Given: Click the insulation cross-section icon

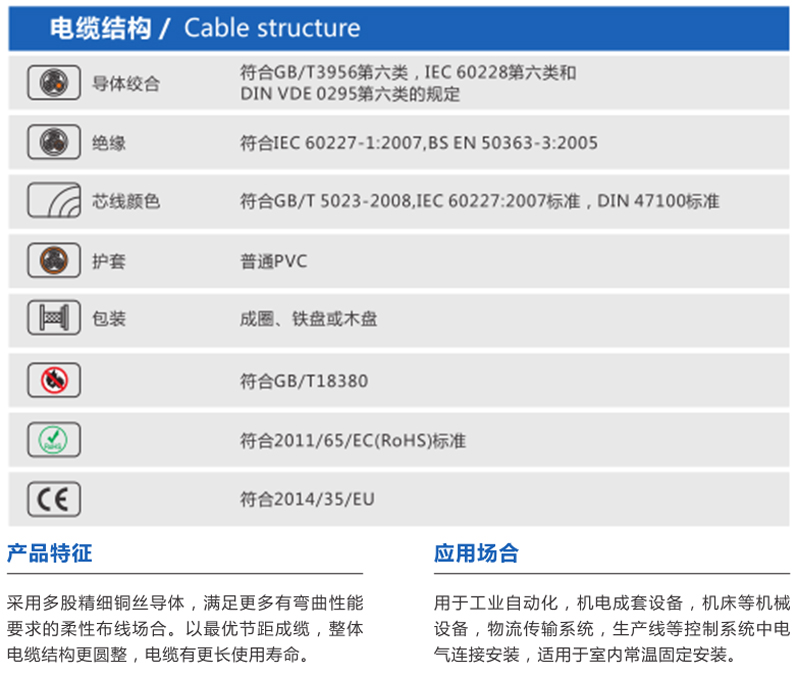Looking at the screenshot, I should (x=53, y=143).
